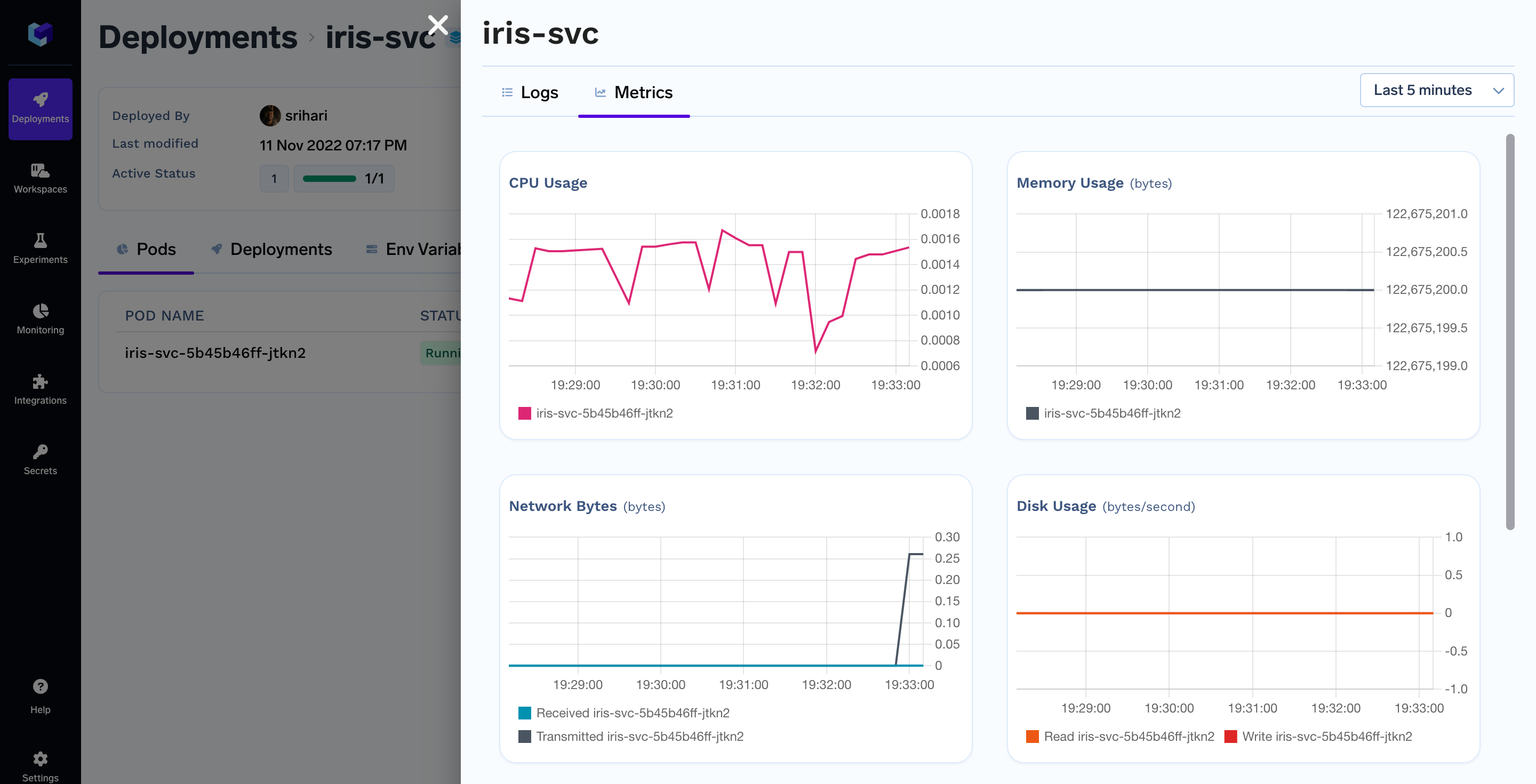Viewport: 1536px width, 784px height.
Task: Open the Workspaces sidebar icon
Action: [x=40, y=178]
